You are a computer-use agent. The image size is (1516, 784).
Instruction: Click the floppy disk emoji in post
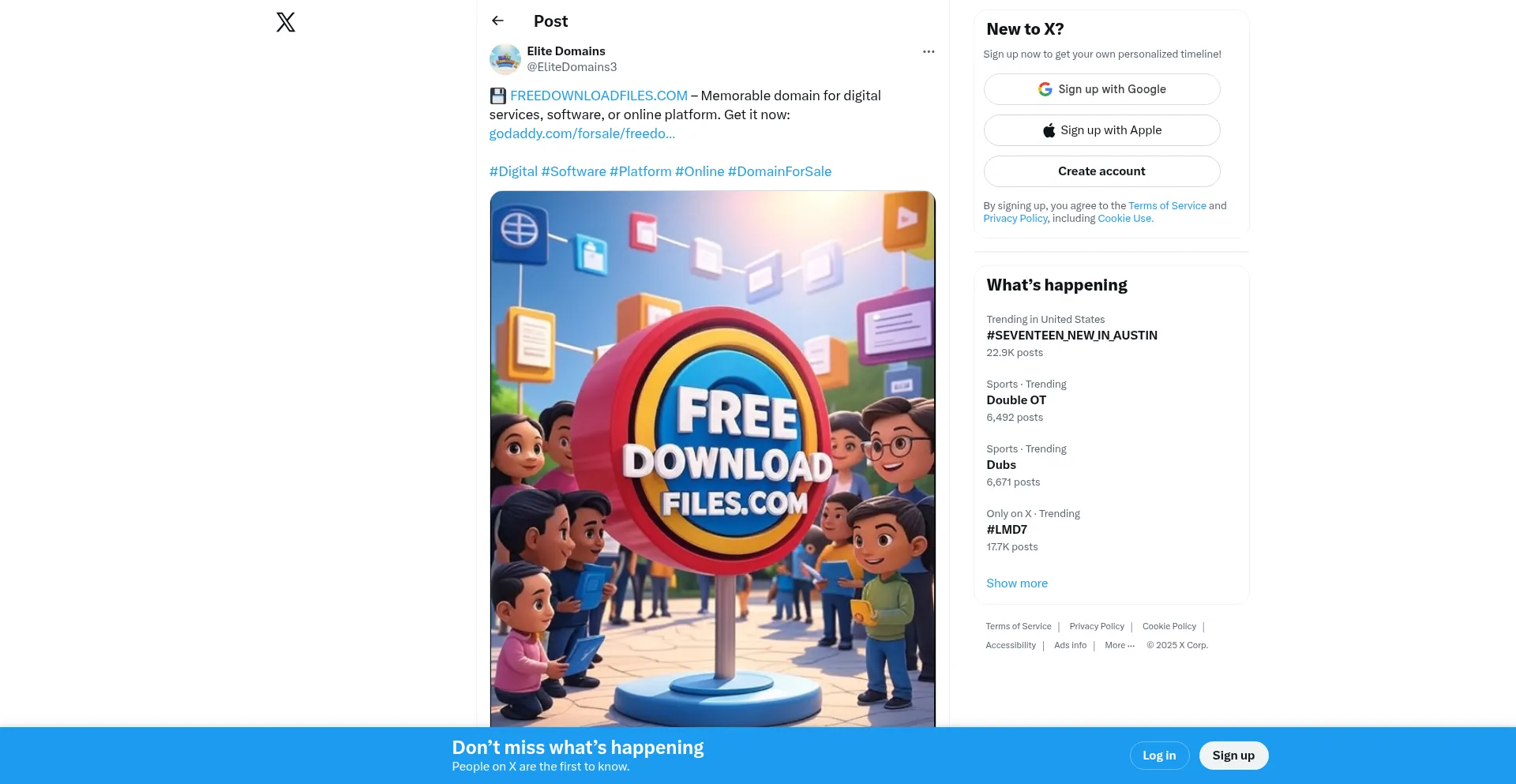(497, 96)
